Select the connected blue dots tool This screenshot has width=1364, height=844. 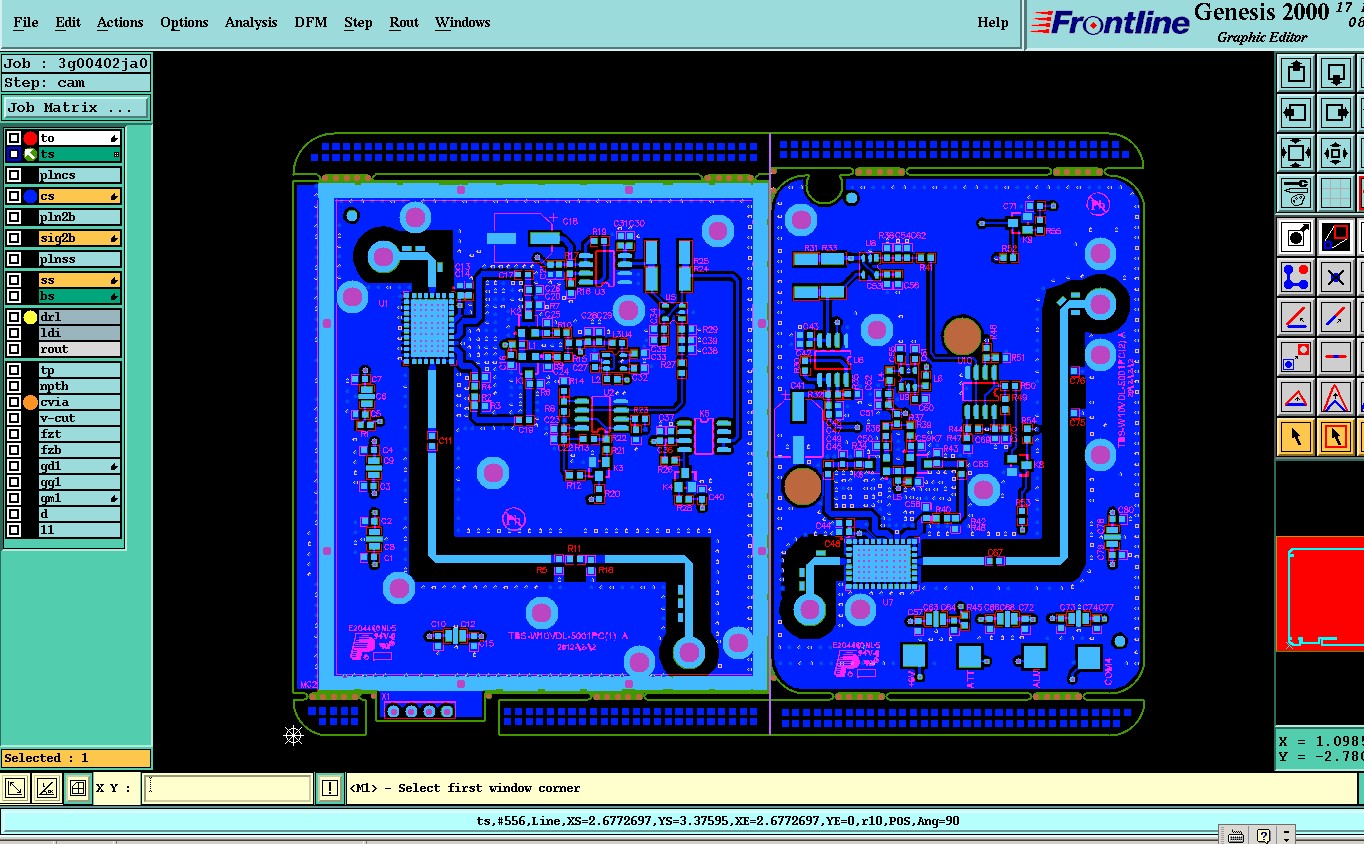[1297, 277]
